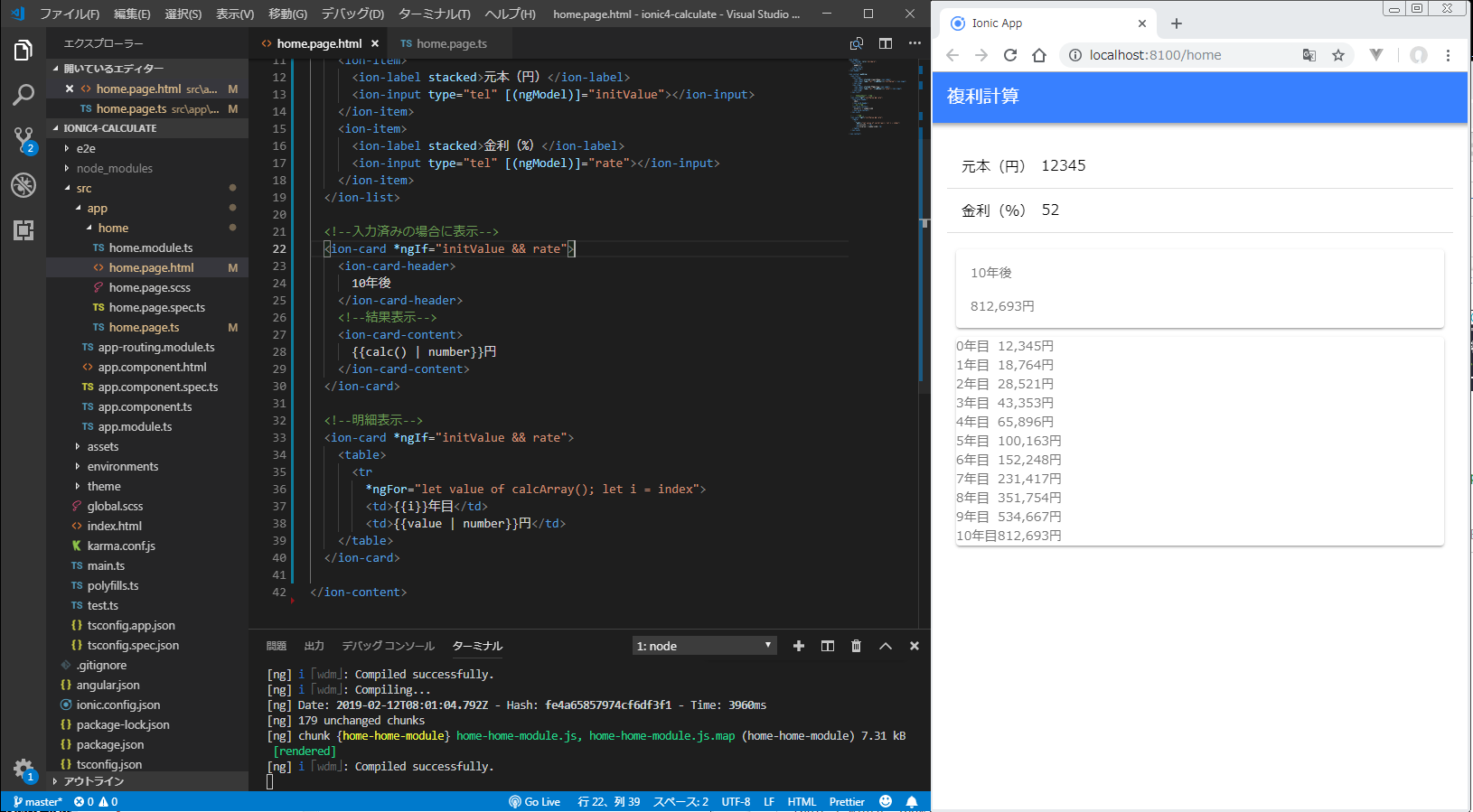Image resolution: width=1473 pixels, height=812 pixels.
Task: Open Source Control view in activity bar
Action: 23,139
